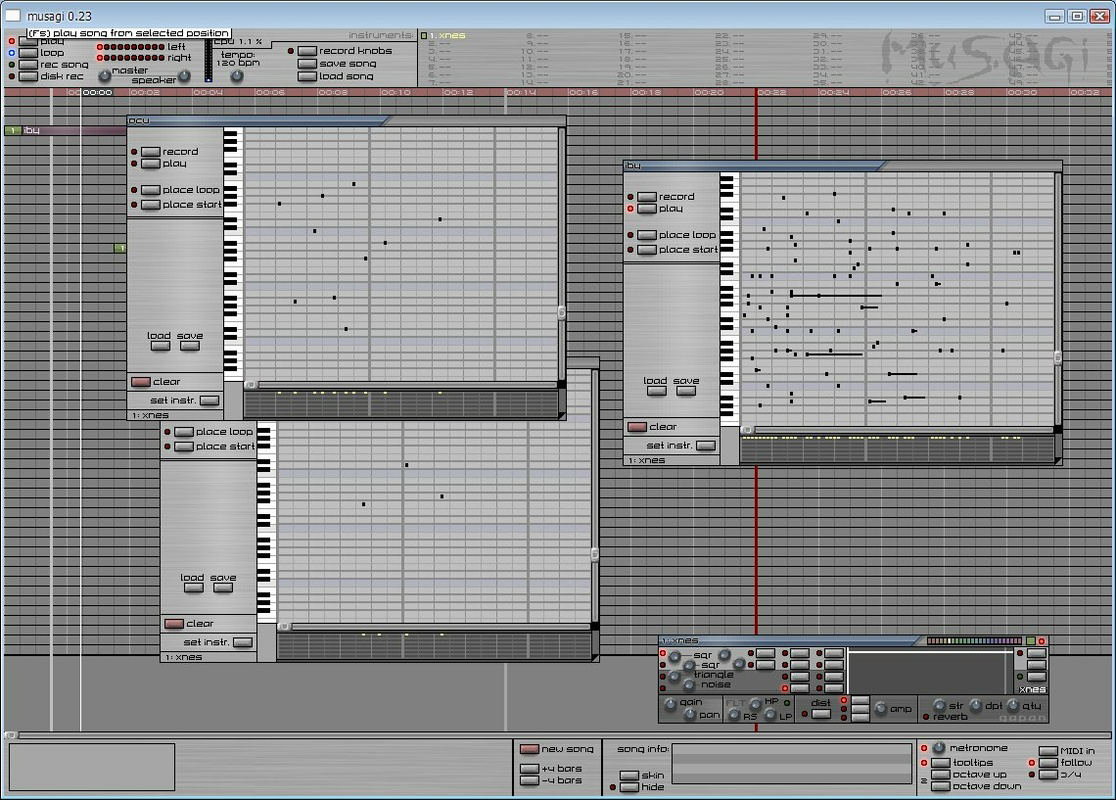Turn the xnes filter LP knob
The height and width of the screenshot is (800, 1116).
tap(770, 715)
